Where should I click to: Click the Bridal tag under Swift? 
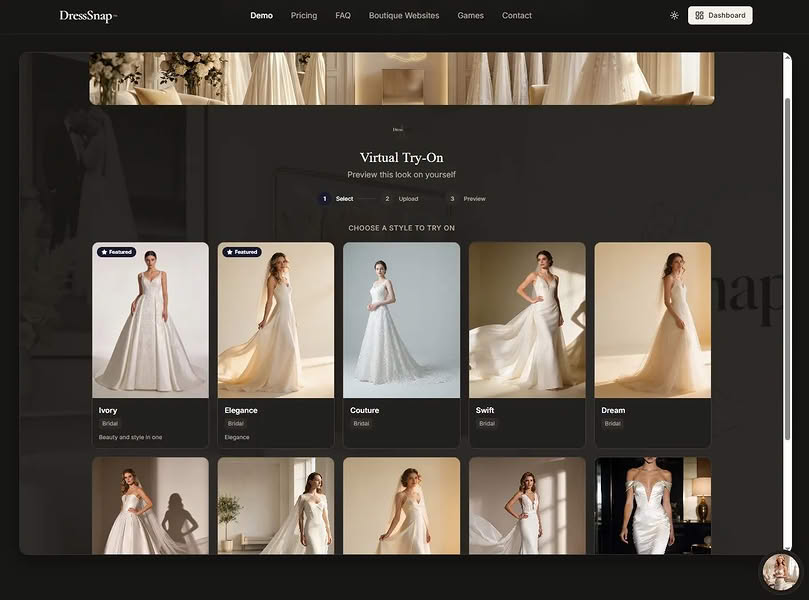click(487, 424)
